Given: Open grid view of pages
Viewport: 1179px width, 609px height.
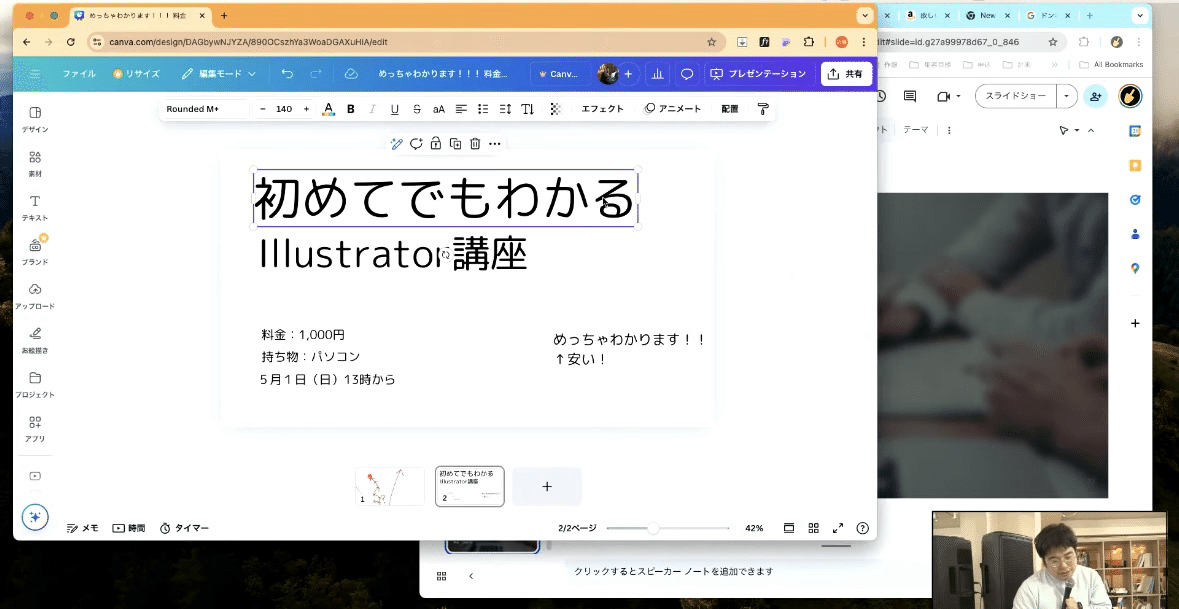Looking at the screenshot, I should tap(814, 528).
